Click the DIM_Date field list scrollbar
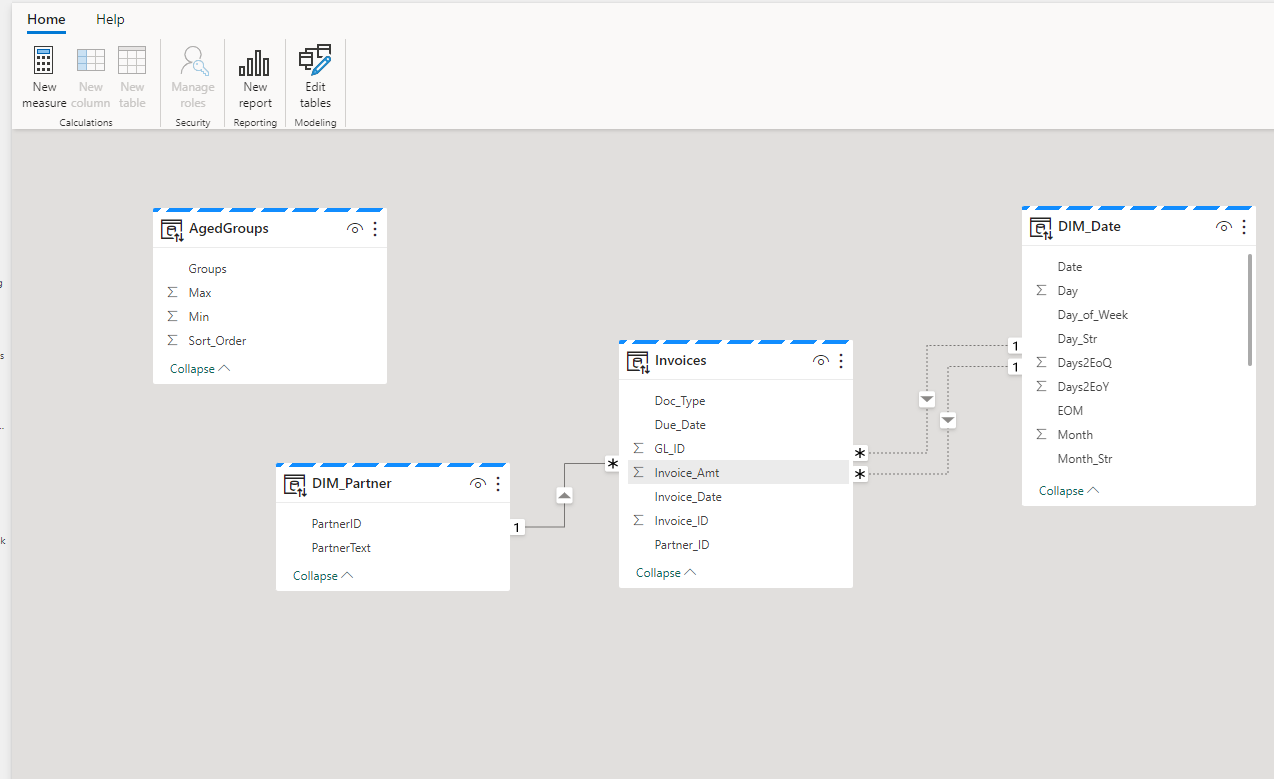The height and width of the screenshot is (779, 1274). (1250, 310)
